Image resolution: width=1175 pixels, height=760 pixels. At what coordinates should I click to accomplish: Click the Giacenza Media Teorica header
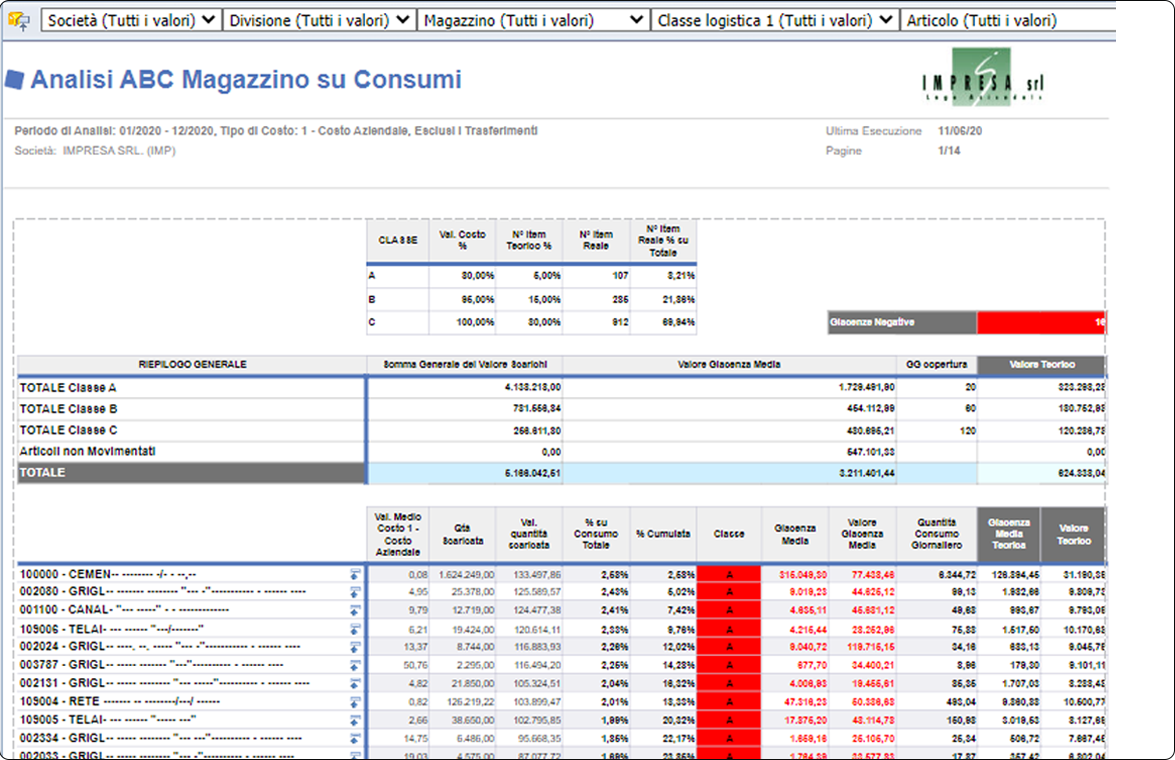[1009, 534]
